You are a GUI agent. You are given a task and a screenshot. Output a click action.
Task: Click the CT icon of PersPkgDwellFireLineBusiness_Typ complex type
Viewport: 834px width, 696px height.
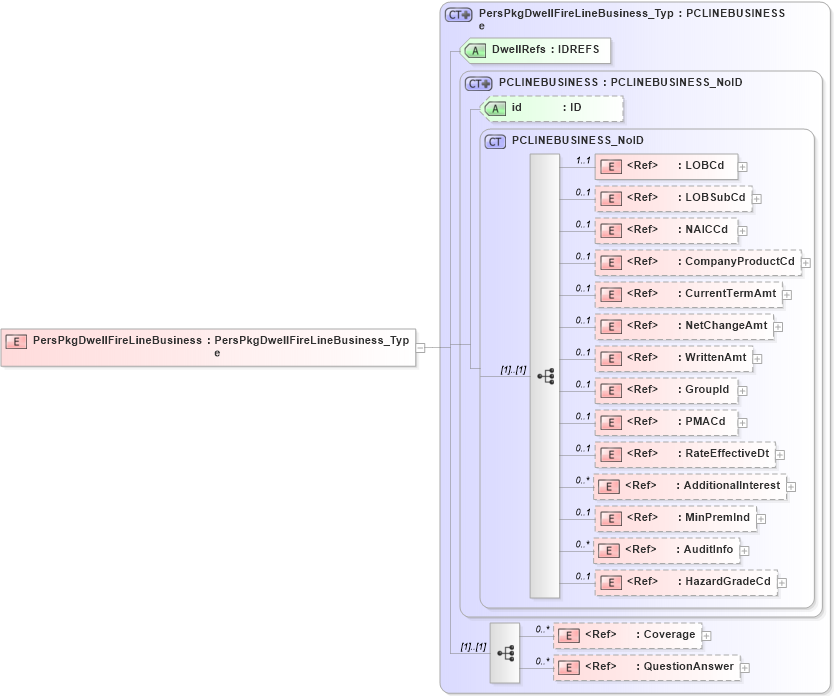(457, 14)
